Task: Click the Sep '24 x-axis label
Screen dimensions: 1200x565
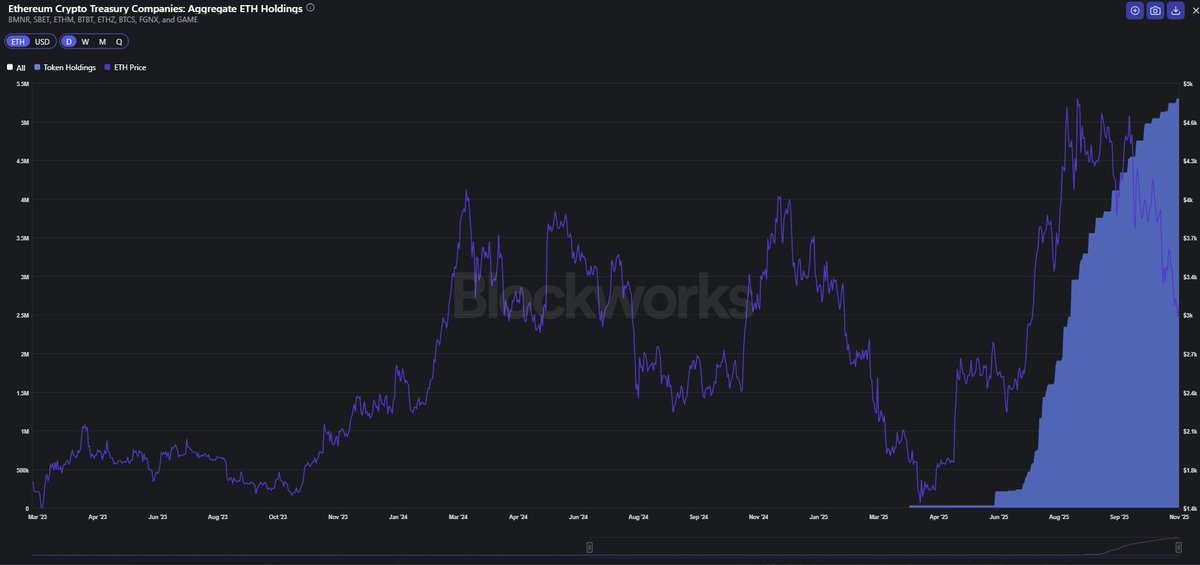Action: click(699, 517)
